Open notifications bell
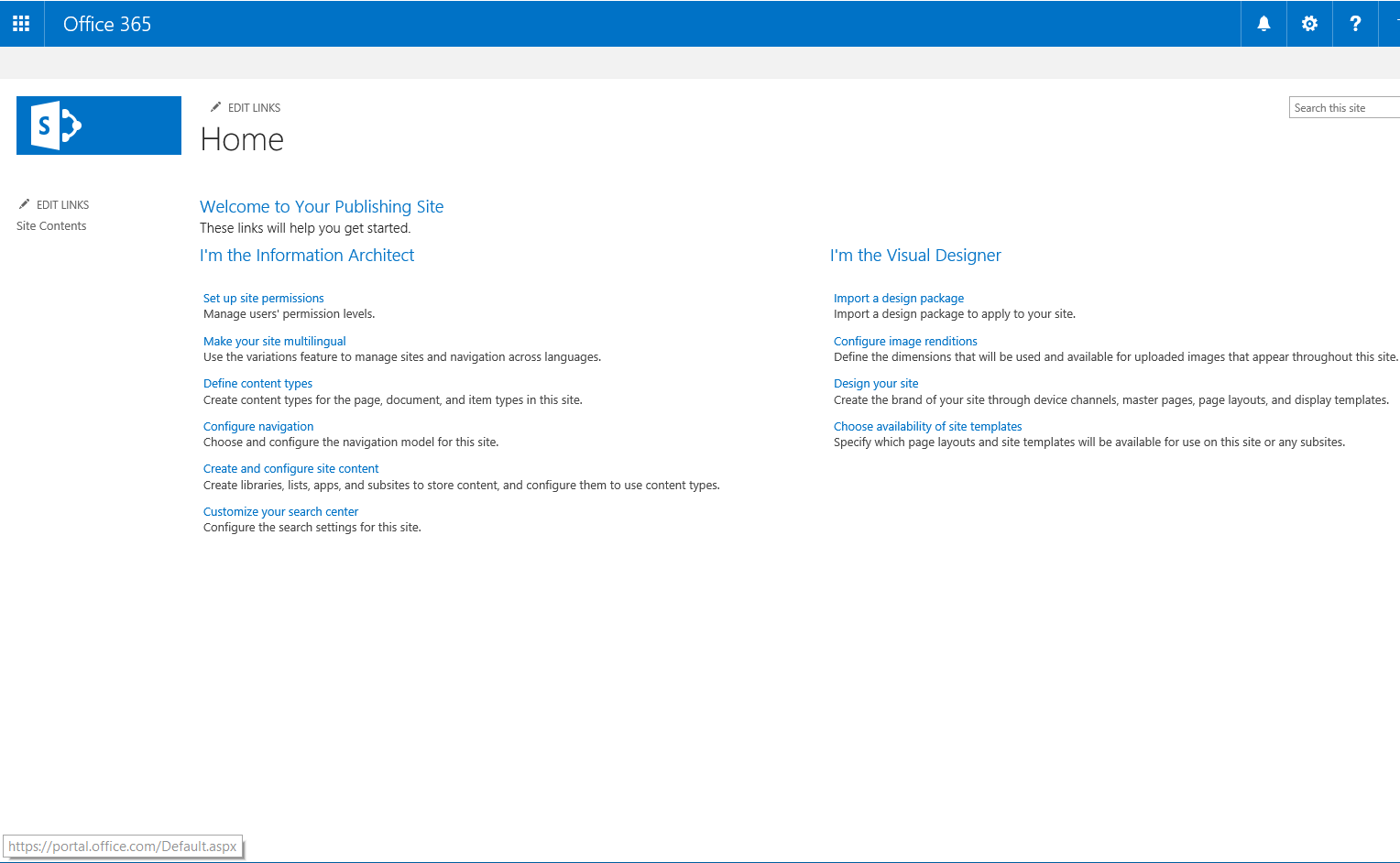 coord(1263,24)
